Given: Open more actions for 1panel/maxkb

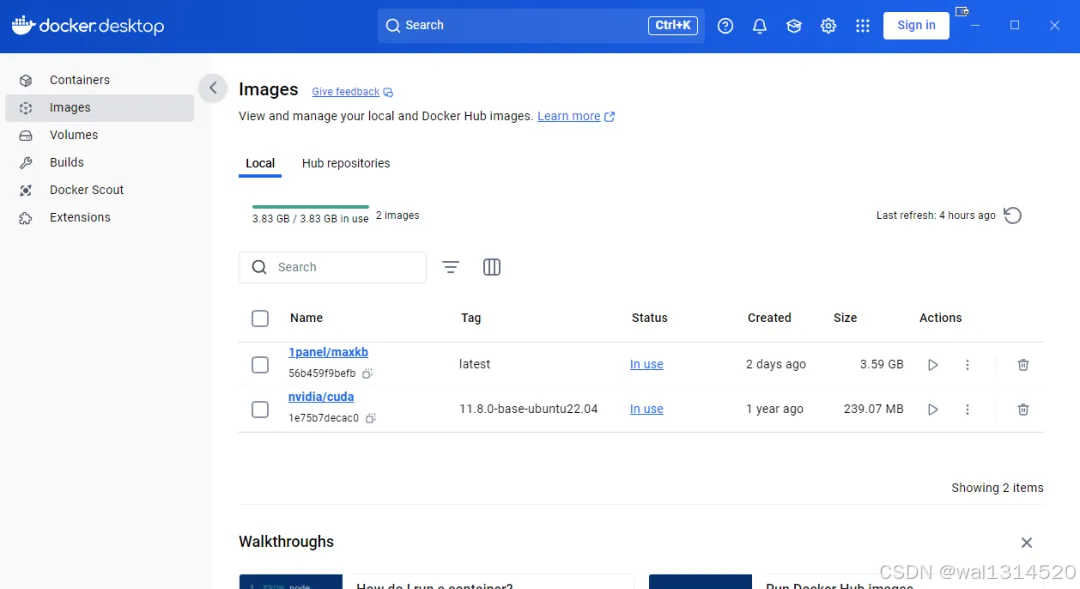Looking at the screenshot, I should tap(967, 364).
